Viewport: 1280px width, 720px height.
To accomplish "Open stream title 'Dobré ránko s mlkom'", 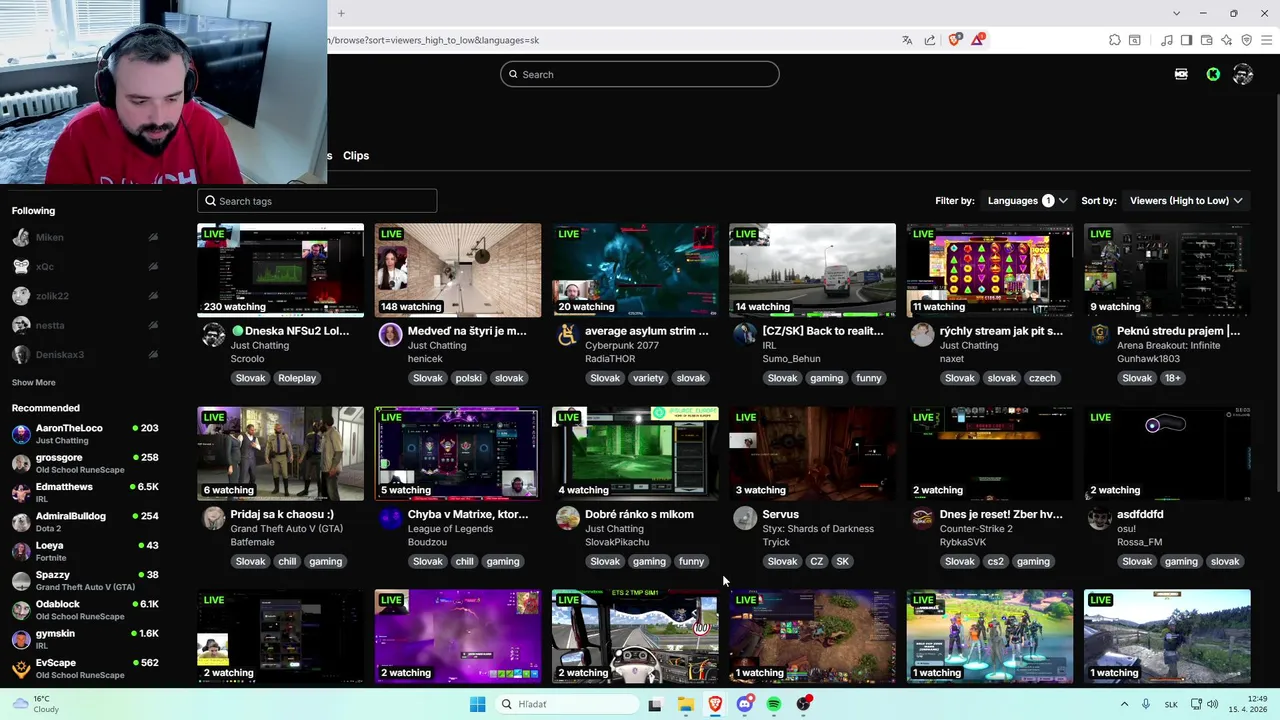I will click(x=639, y=514).
